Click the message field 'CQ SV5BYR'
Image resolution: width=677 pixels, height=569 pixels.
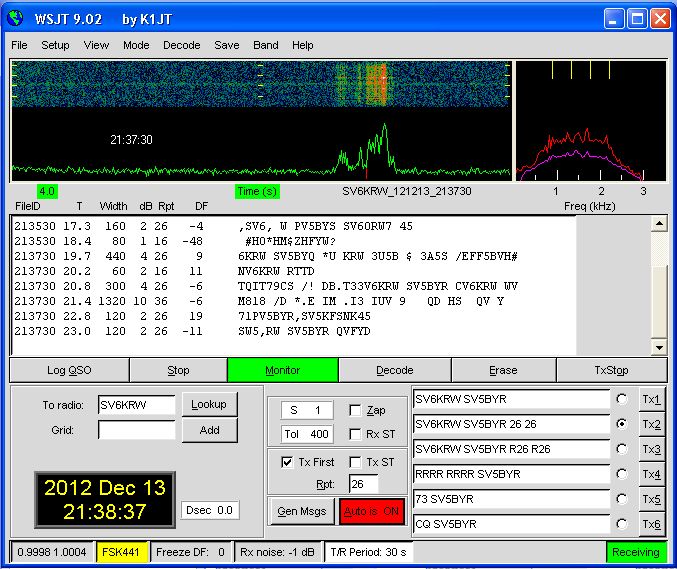[511, 524]
